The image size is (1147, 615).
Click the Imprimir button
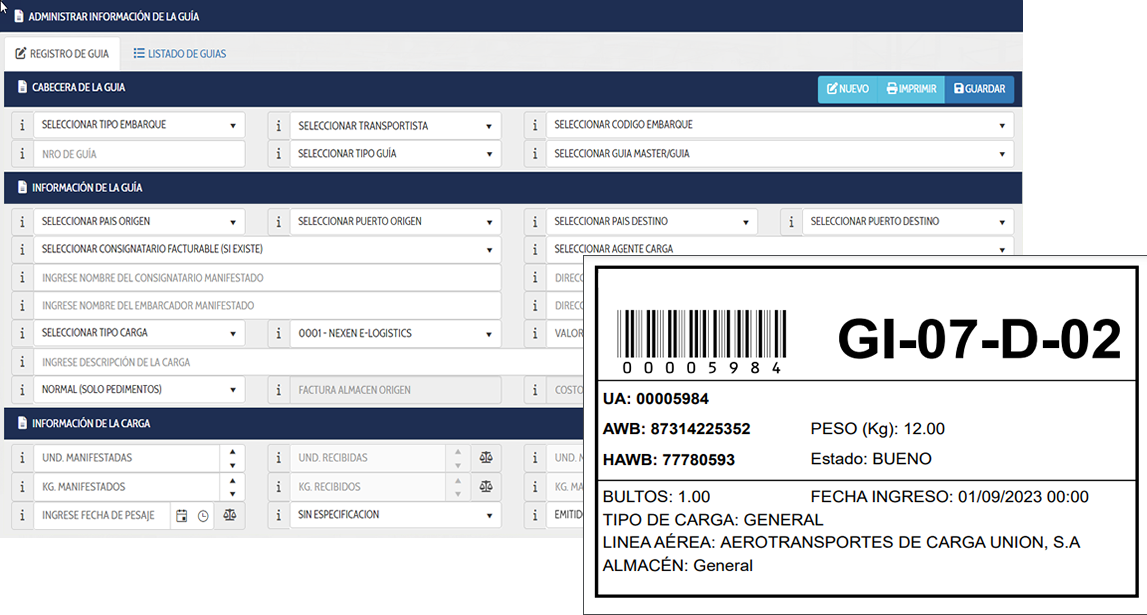click(911, 89)
